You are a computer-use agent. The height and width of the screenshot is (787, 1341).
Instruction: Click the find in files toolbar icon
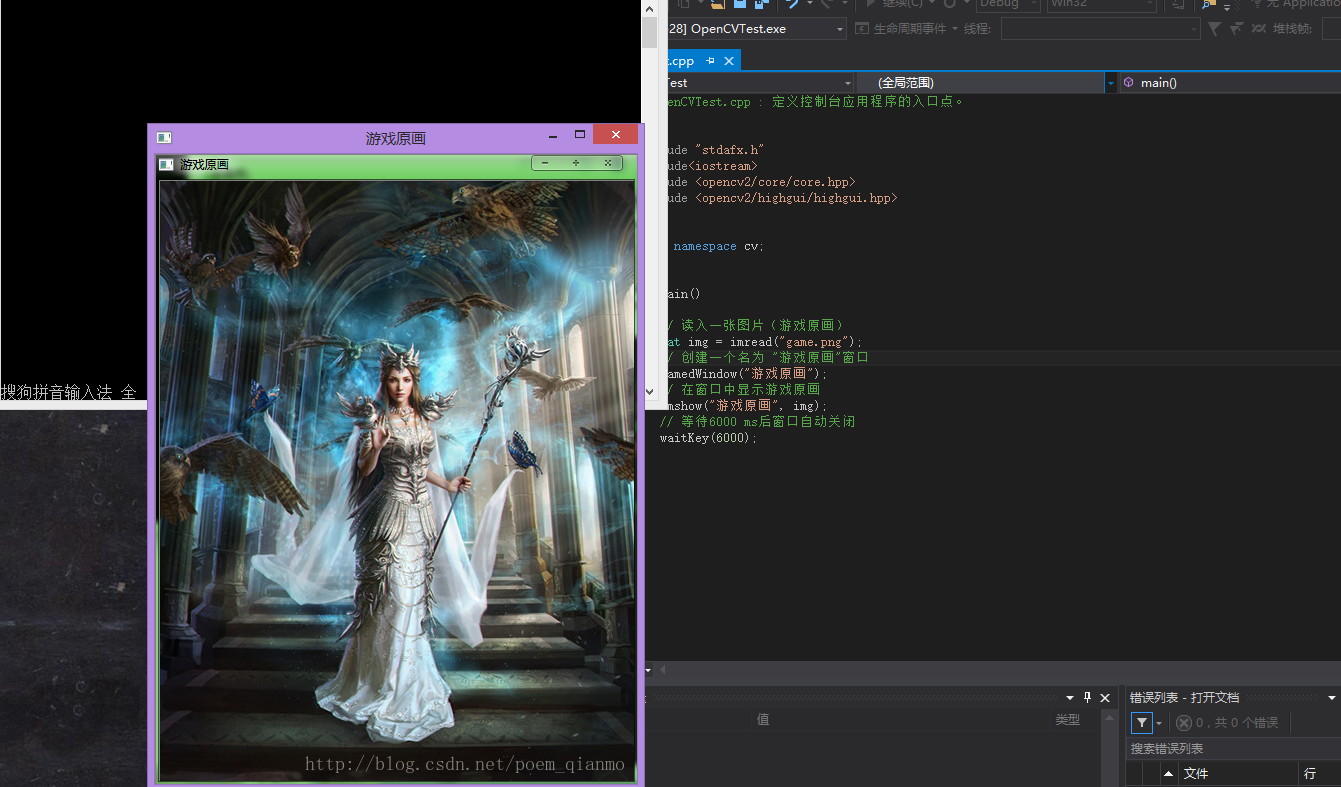[x=1208, y=4]
